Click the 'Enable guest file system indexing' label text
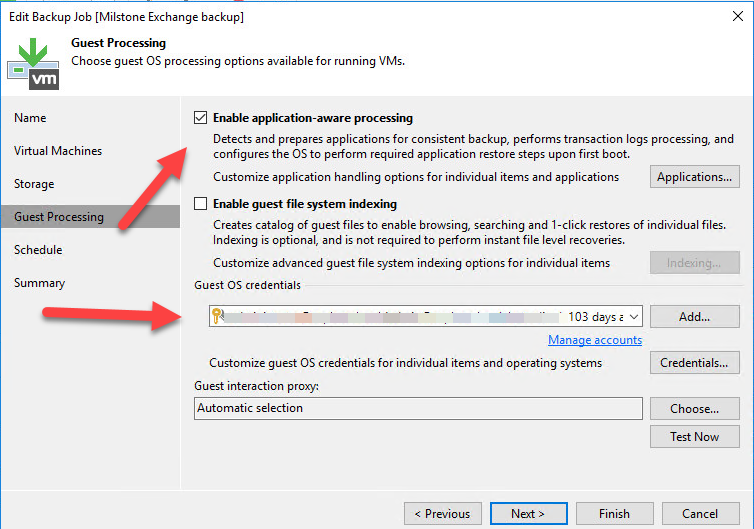This screenshot has width=754, height=529. [305, 204]
